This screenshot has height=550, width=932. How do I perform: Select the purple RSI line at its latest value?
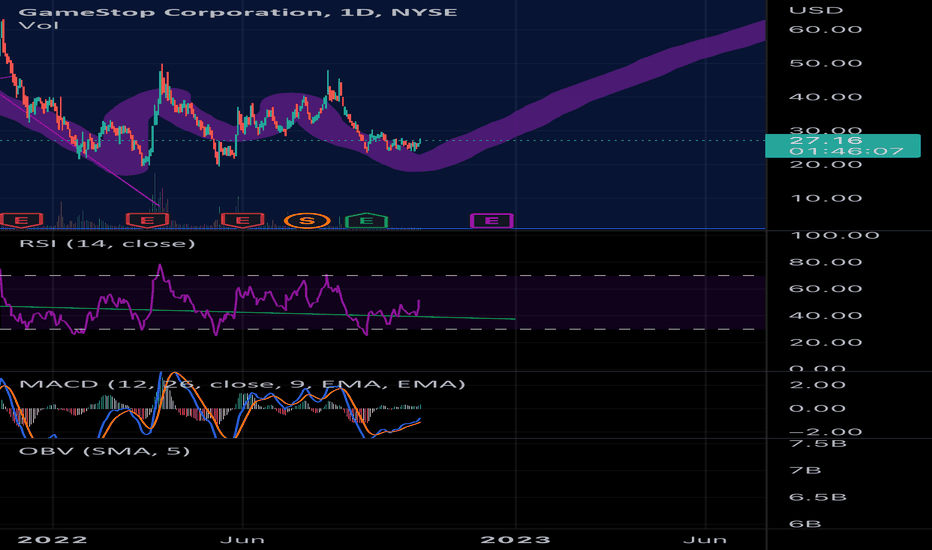(x=419, y=301)
